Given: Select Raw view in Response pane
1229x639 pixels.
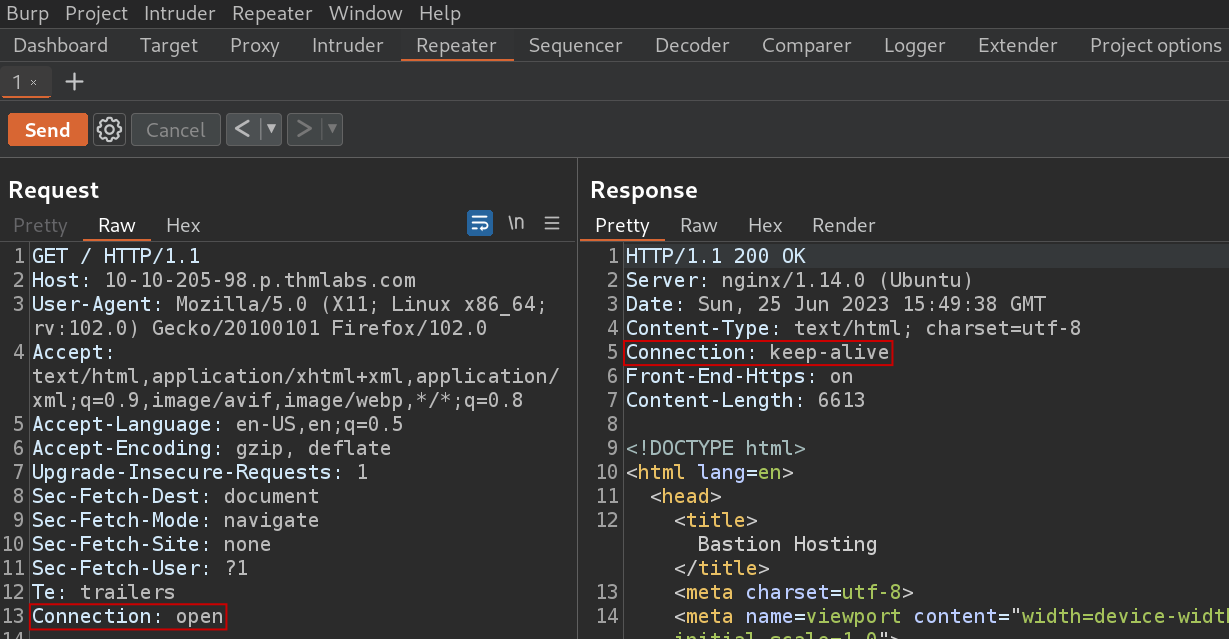Looking at the screenshot, I should click(x=699, y=225).
